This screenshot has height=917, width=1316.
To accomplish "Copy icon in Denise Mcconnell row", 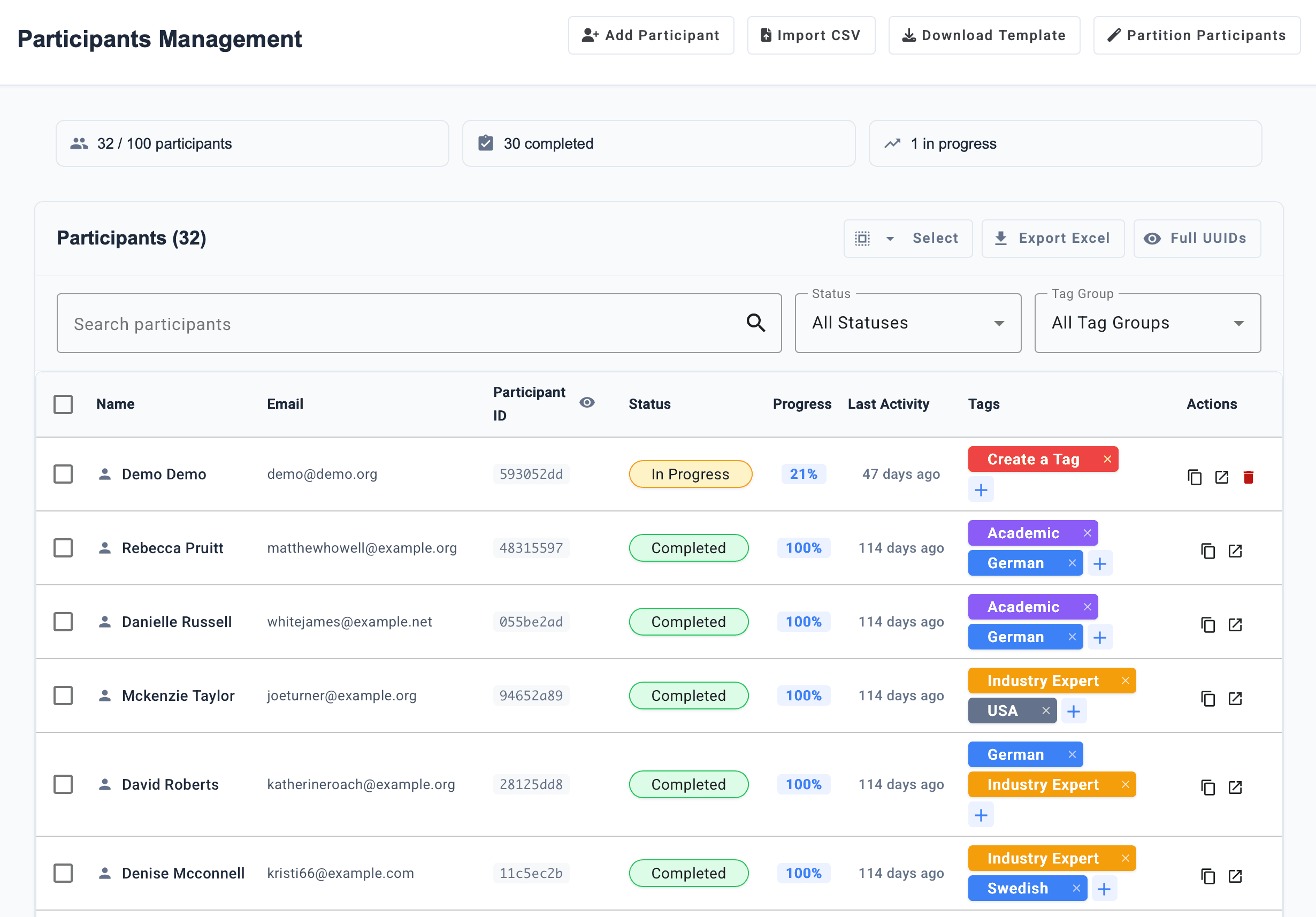I will pos(1208,876).
